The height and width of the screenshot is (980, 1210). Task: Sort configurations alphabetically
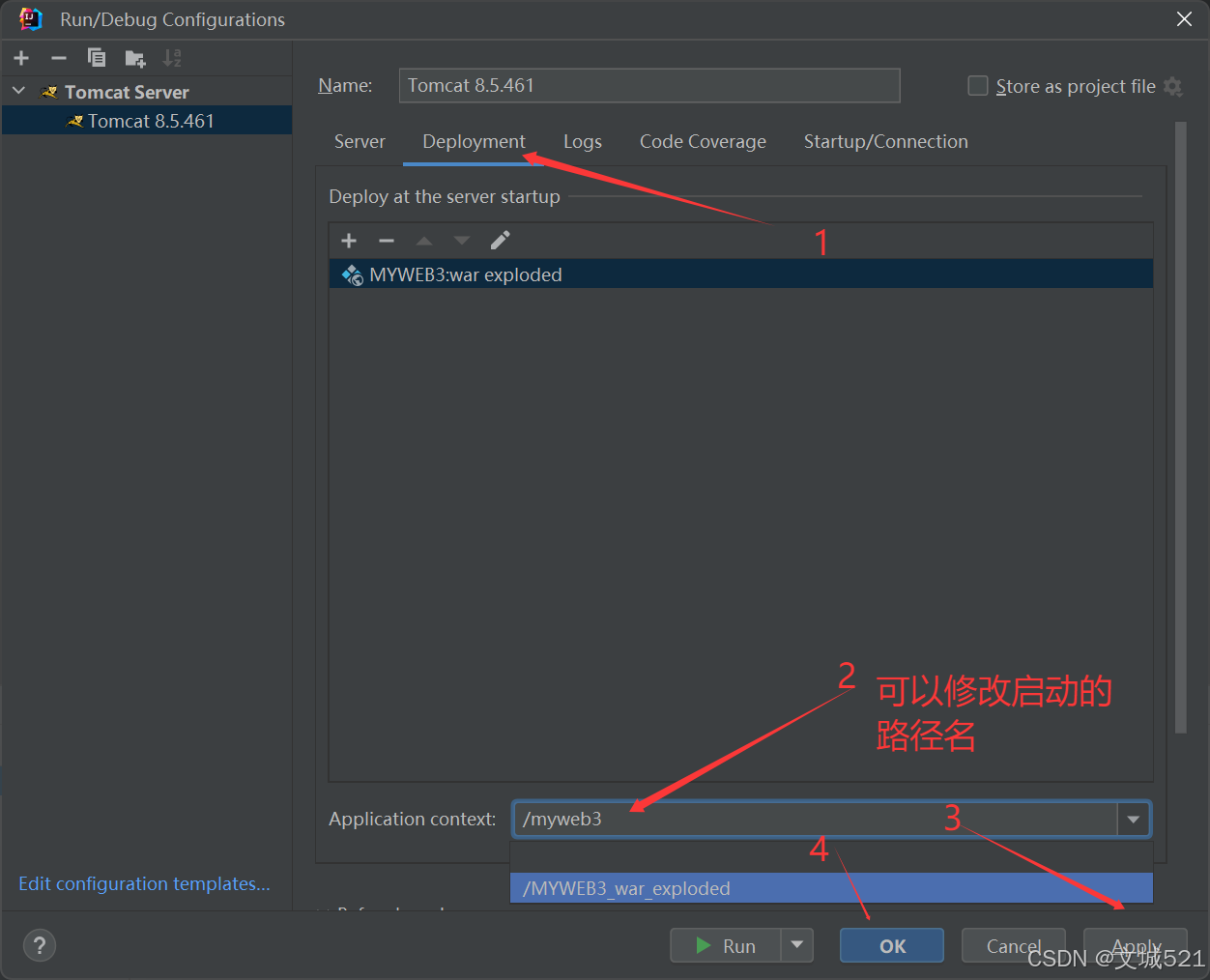(172, 58)
